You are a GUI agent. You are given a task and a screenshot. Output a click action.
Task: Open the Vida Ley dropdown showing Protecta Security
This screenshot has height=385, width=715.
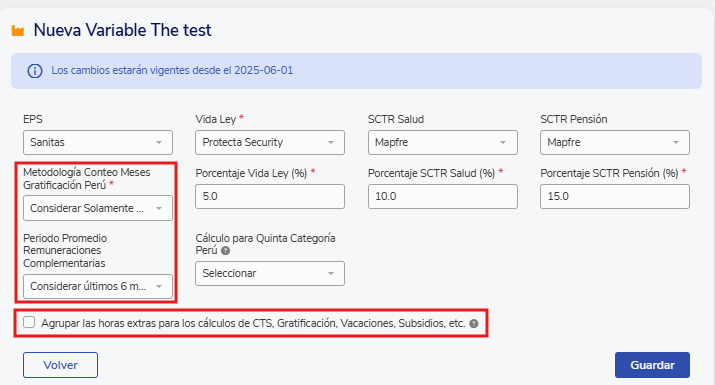pyautogui.click(x=270, y=142)
